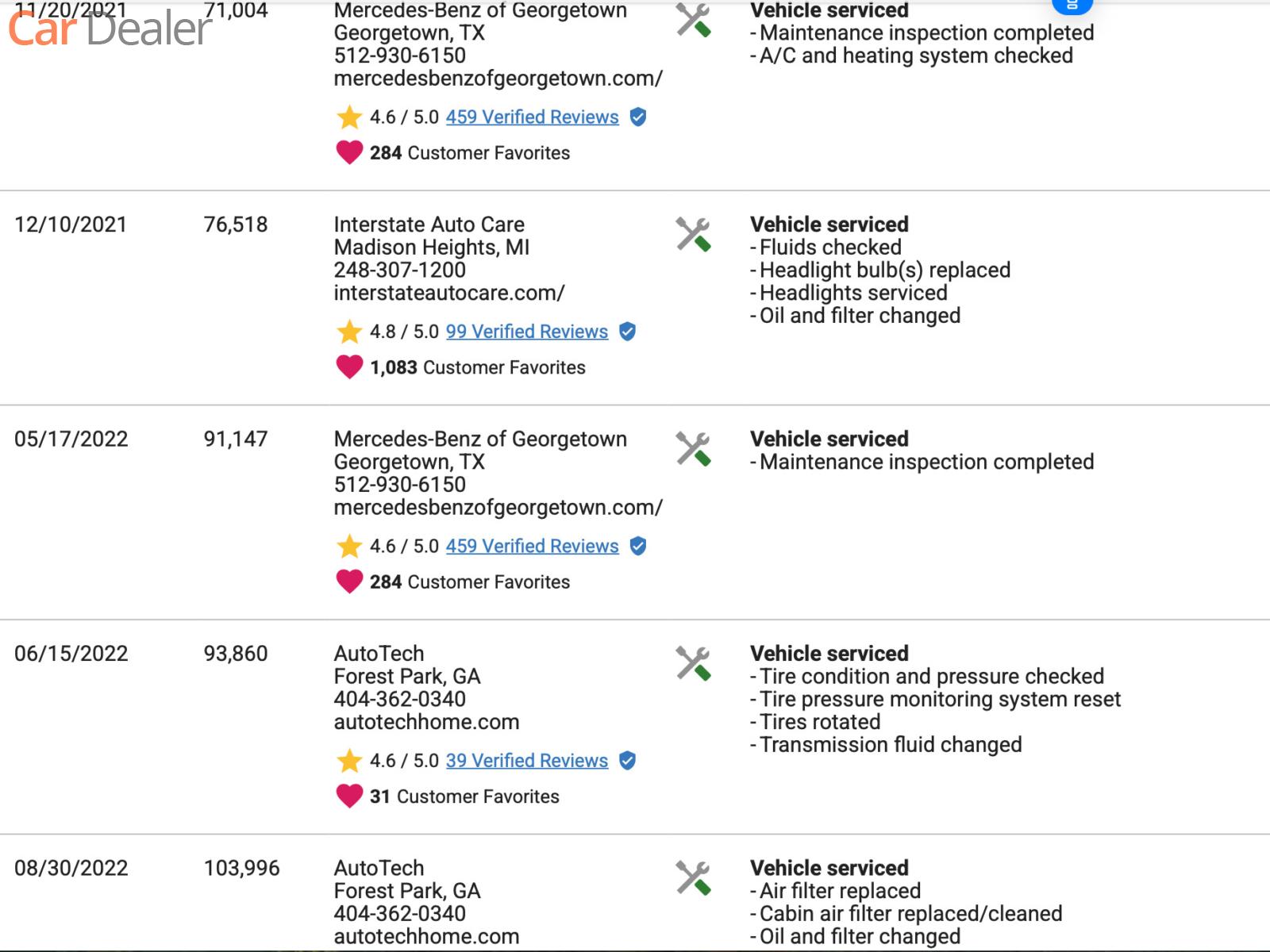Click the heart icon in the 05/17/2022 Mercedes-Benz entry
This screenshot has height=952, width=1270.
(x=349, y=582)
